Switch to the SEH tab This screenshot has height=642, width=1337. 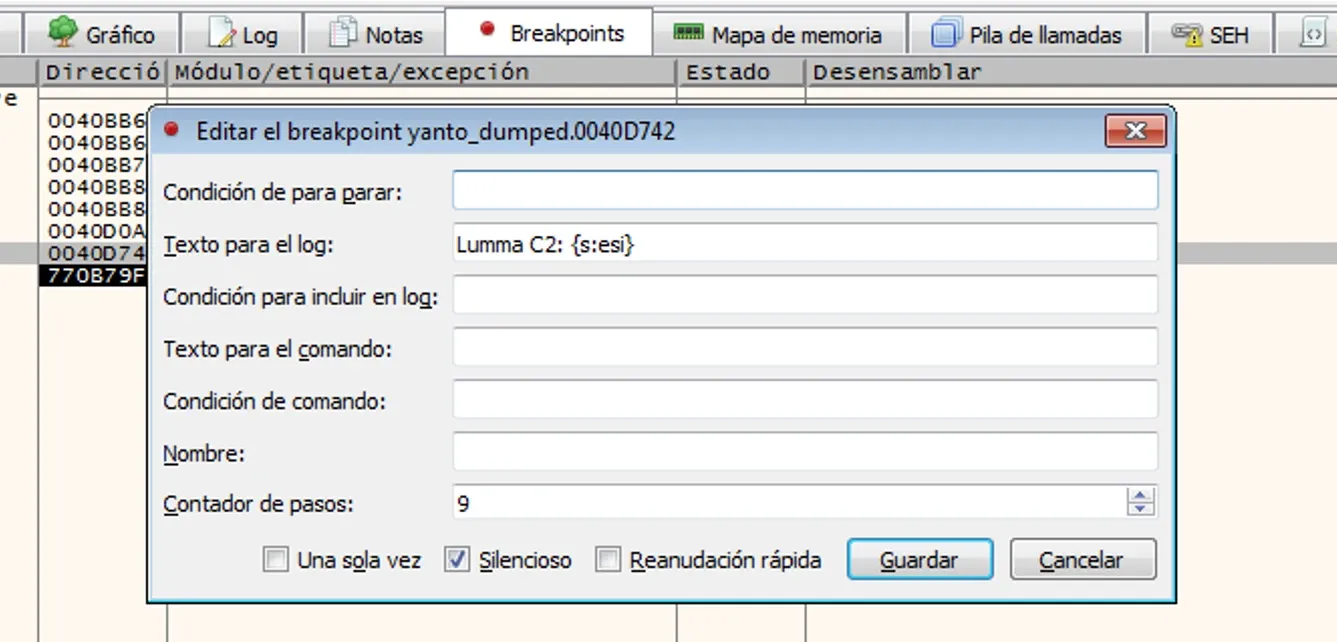tap(1210, 34)
